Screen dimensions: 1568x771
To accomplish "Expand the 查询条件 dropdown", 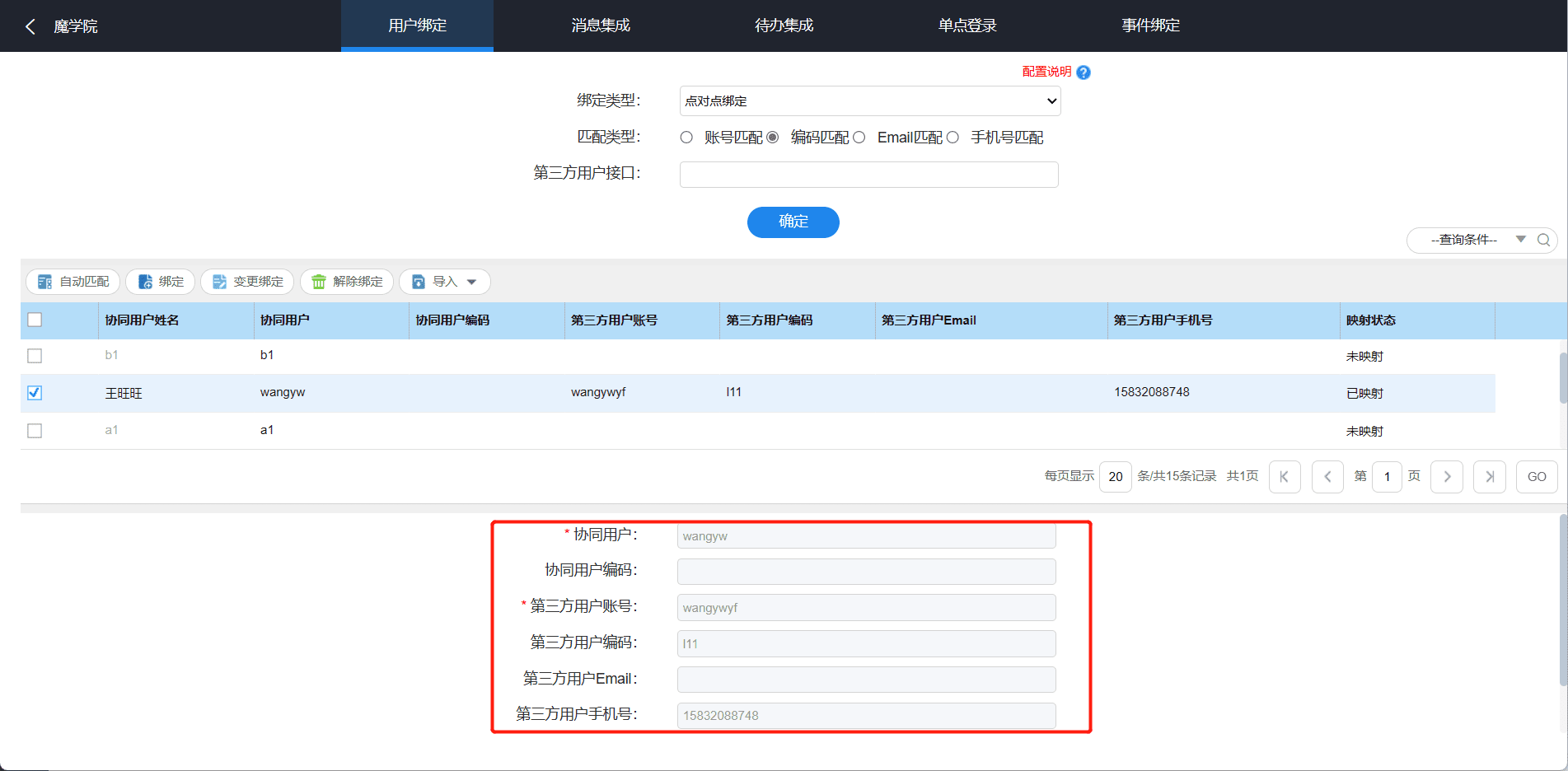I will pos(1520,240).
